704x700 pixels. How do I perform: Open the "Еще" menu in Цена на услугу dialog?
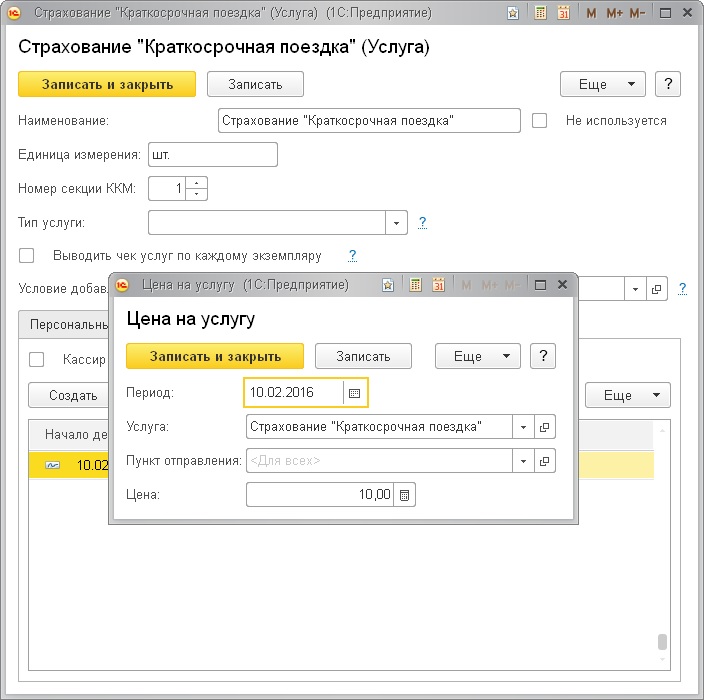coord(477,356)
